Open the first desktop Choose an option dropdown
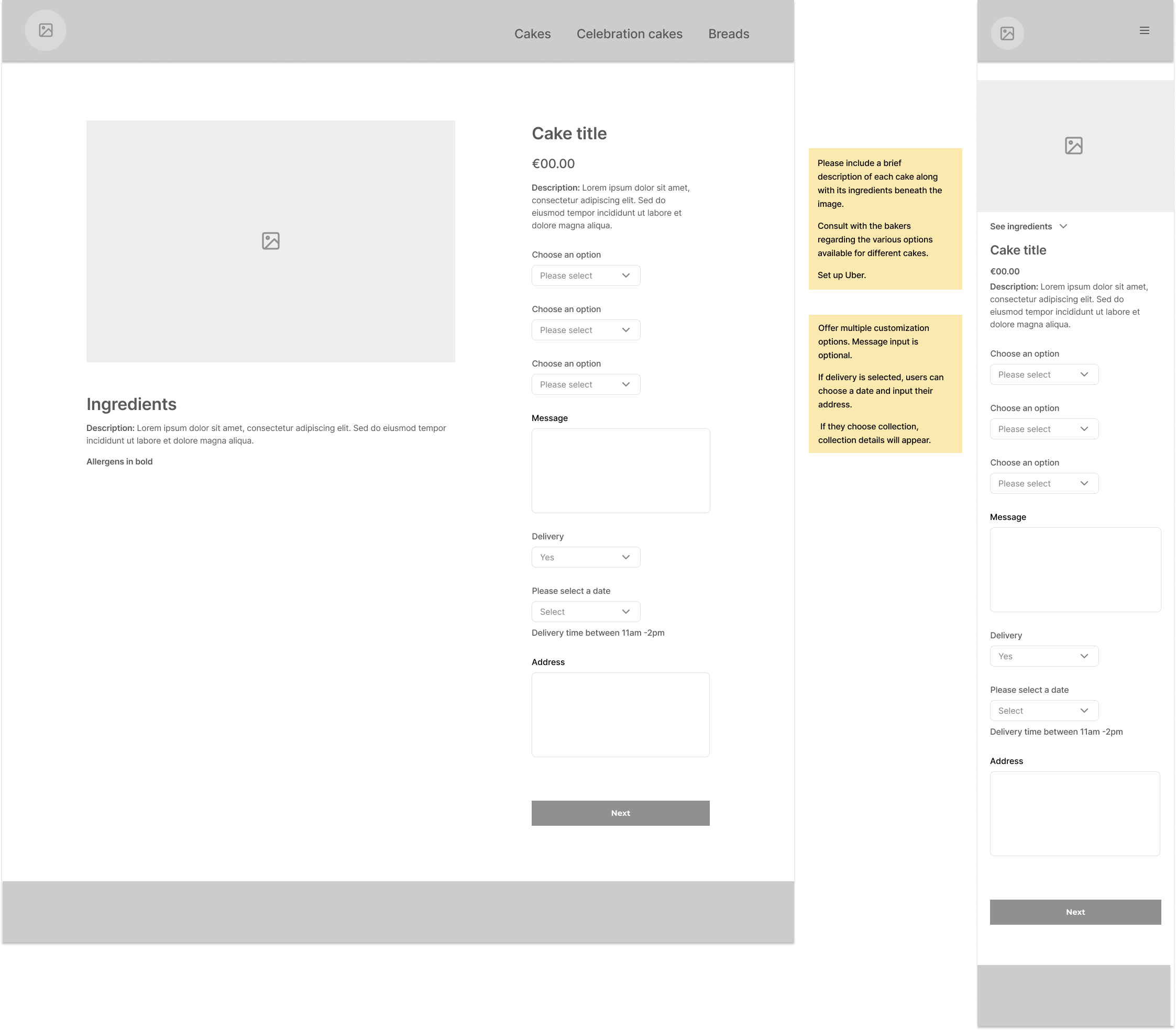This screenshot has height=1030, width=1176. coord(586,275)
